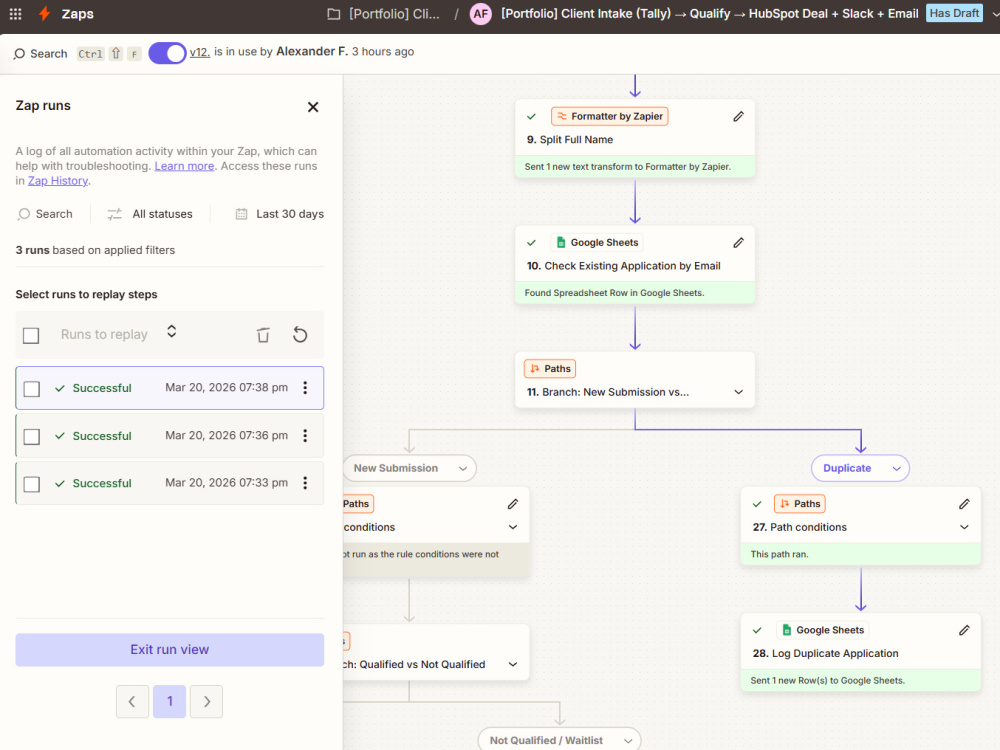
Task: Check the 07:38 pm run checkbox
Action: point(31,388)
